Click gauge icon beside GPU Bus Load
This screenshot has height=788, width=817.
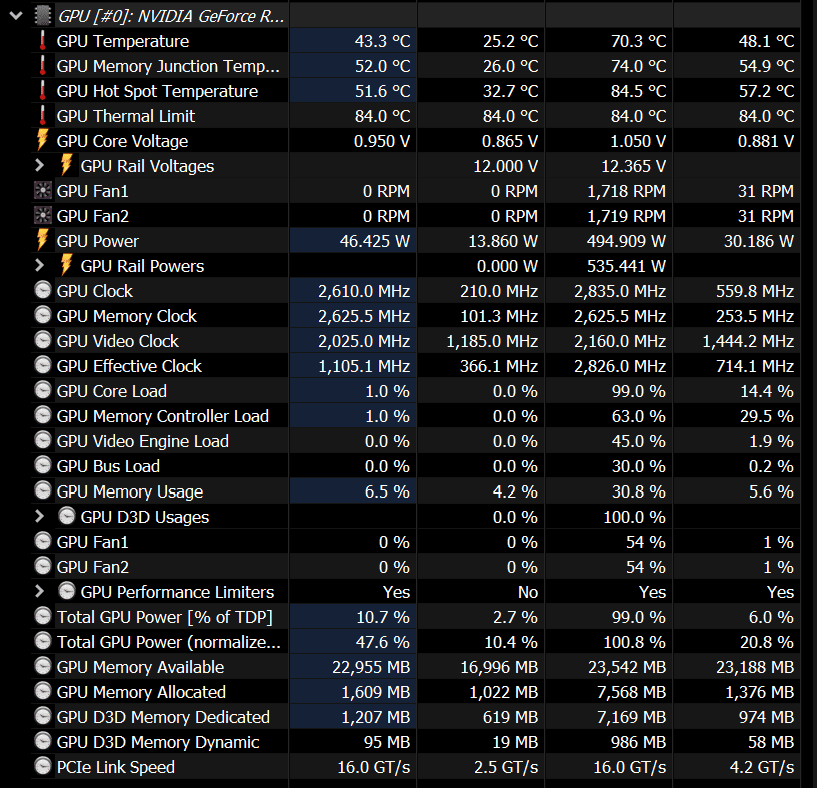click(x=43, y=465)
